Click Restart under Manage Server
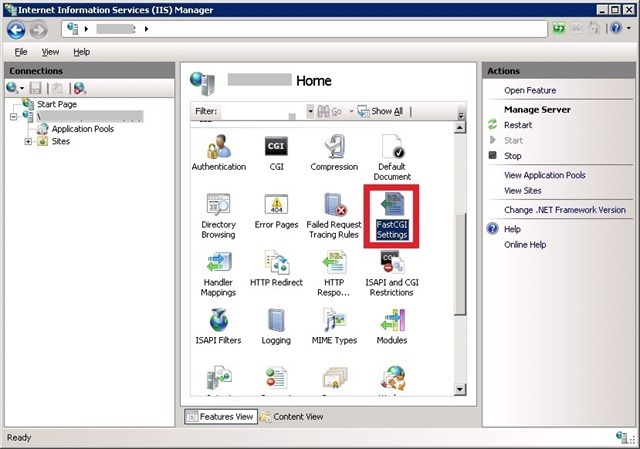The width and height of the screenshot is (640, 449). pos(518,125)
